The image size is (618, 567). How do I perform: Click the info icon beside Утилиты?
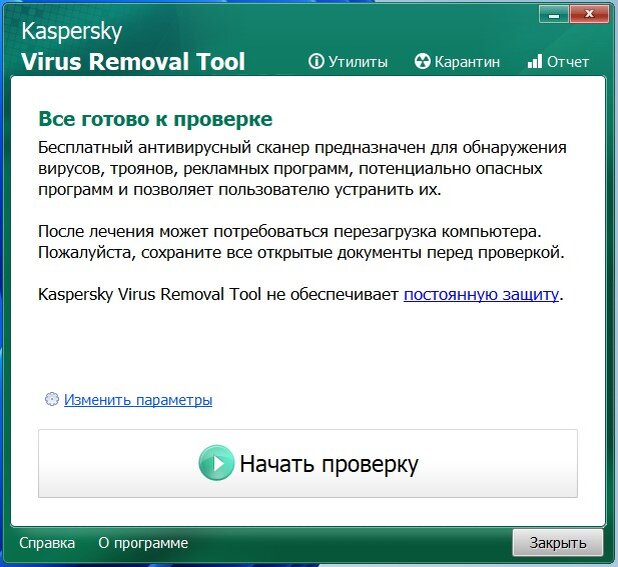[316, 61]
